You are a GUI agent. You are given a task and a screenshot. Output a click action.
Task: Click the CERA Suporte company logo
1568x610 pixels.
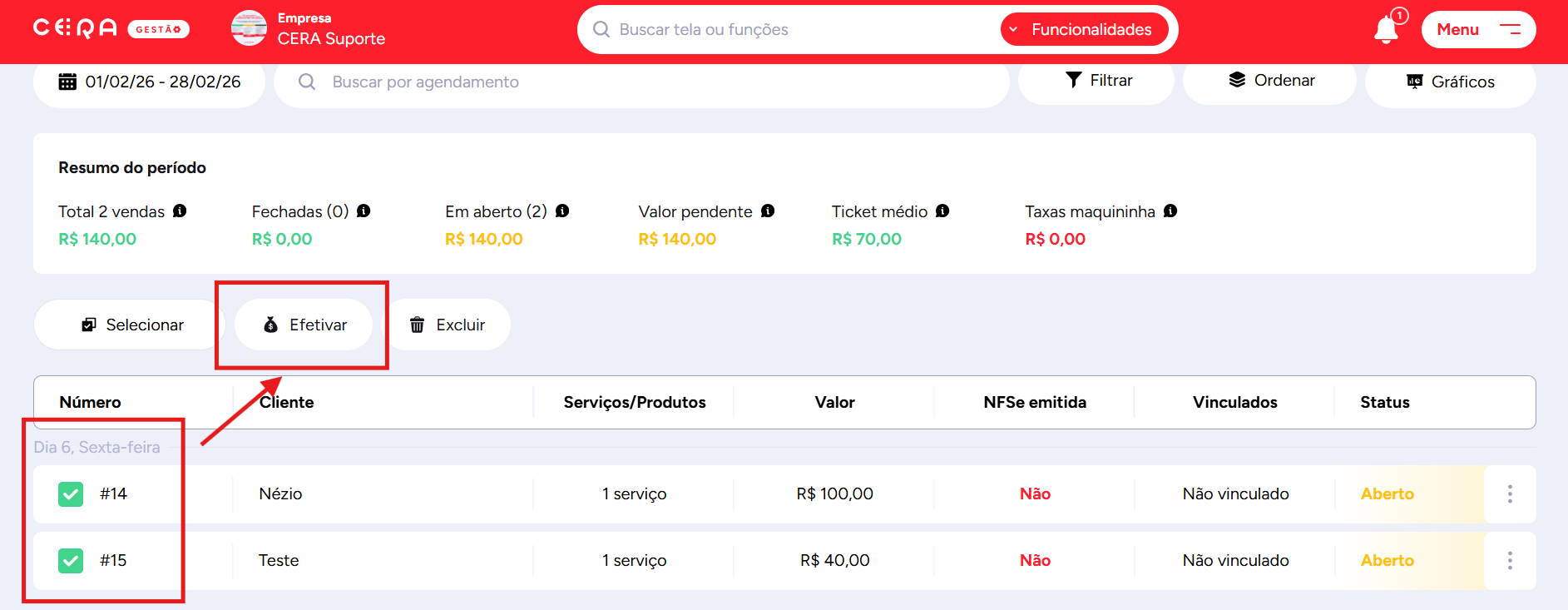[249, 28]
